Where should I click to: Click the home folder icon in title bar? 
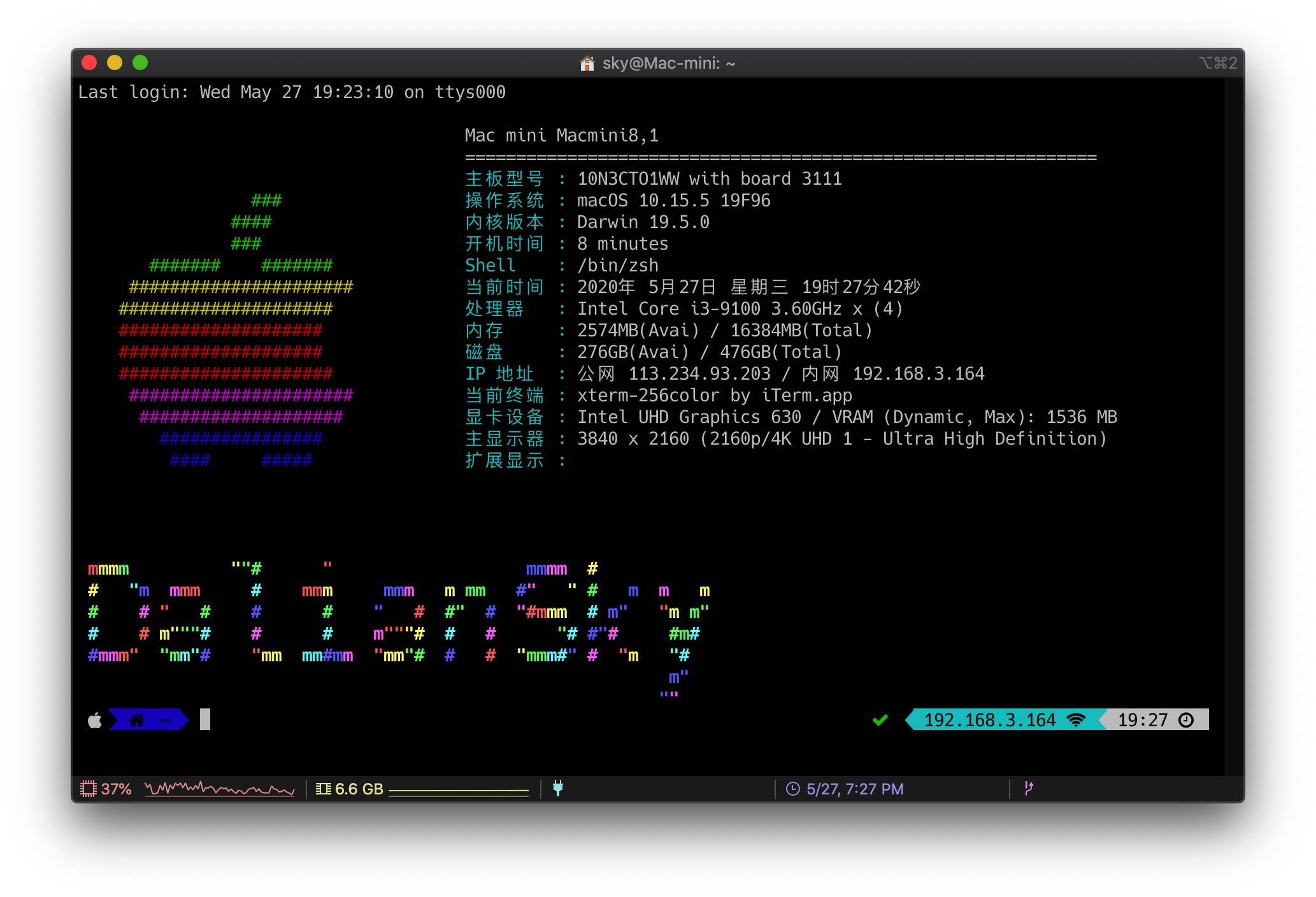(x=587, y=63)
